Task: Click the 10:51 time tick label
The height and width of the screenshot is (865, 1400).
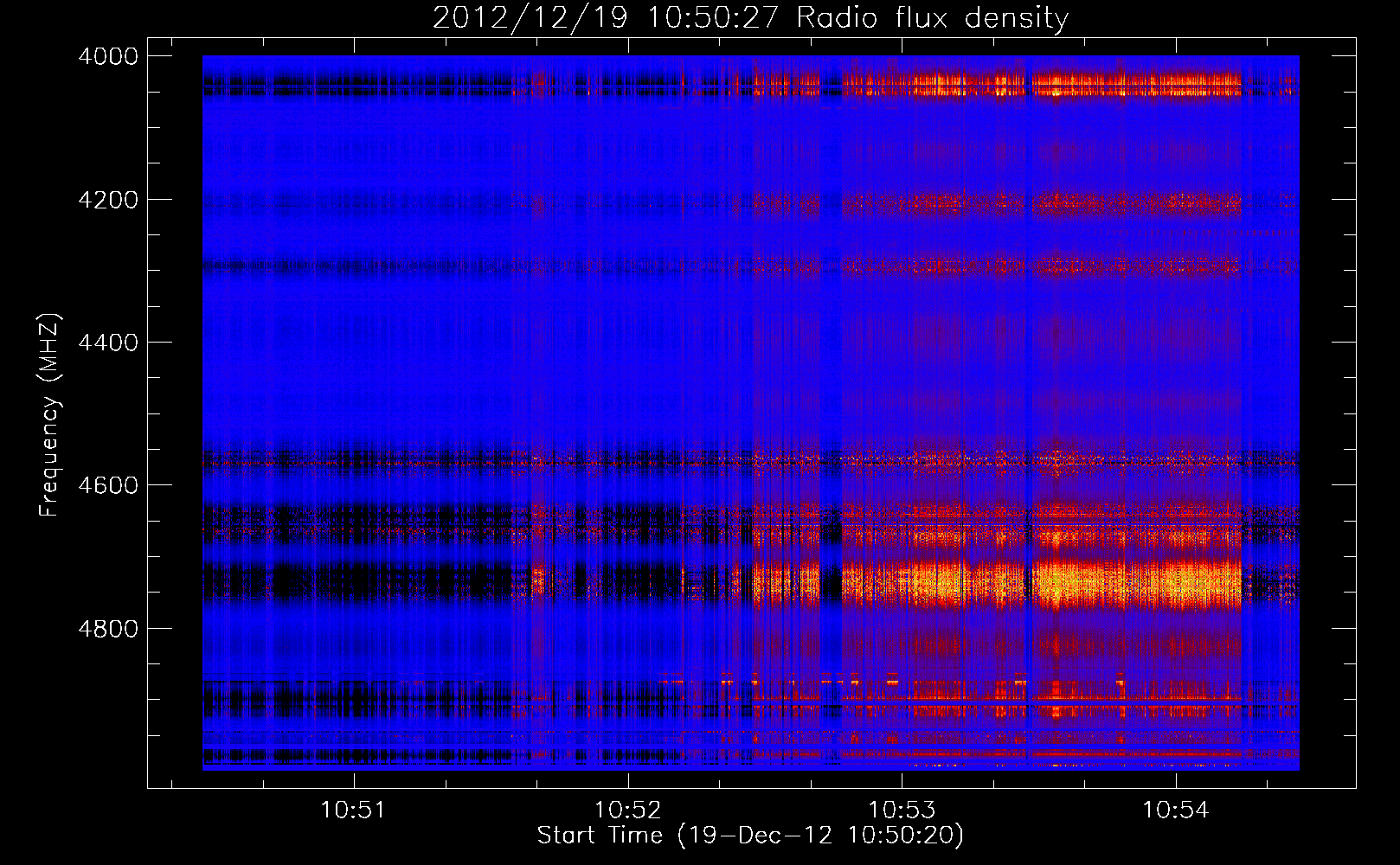Action: [352, 811]
